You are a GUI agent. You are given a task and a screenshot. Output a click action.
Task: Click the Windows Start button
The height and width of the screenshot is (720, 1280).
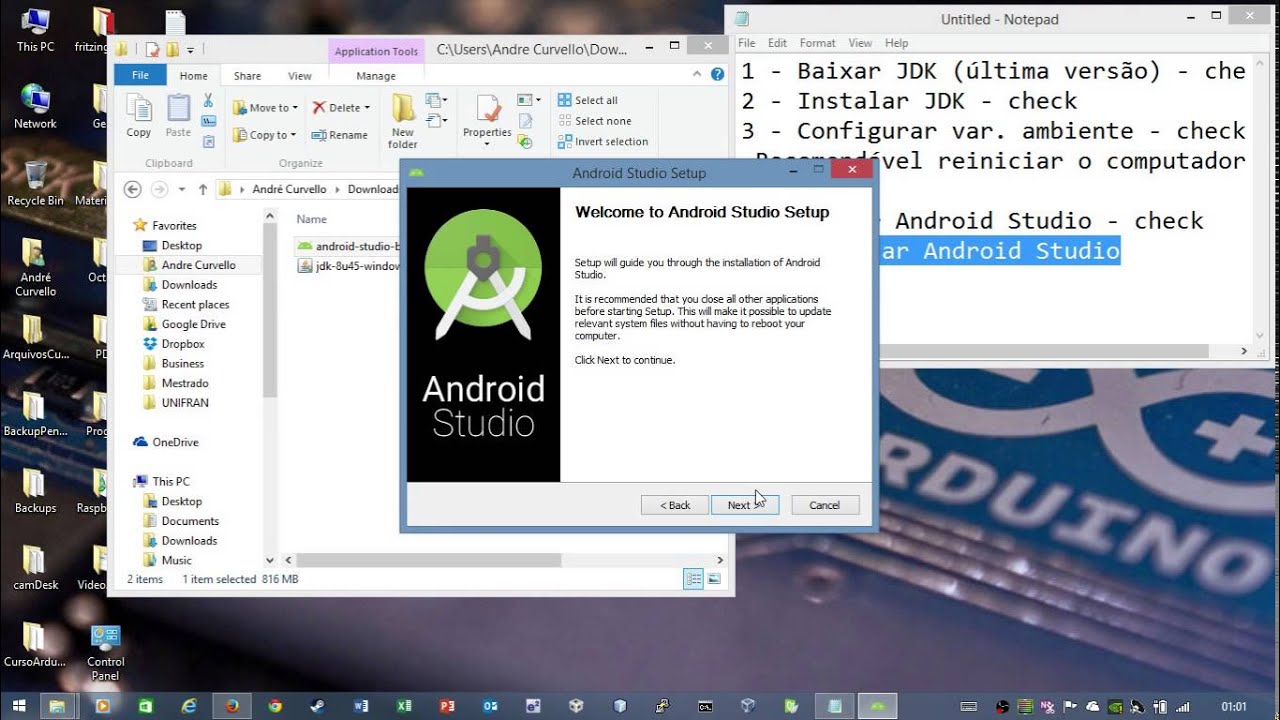[x=18, y=705]
